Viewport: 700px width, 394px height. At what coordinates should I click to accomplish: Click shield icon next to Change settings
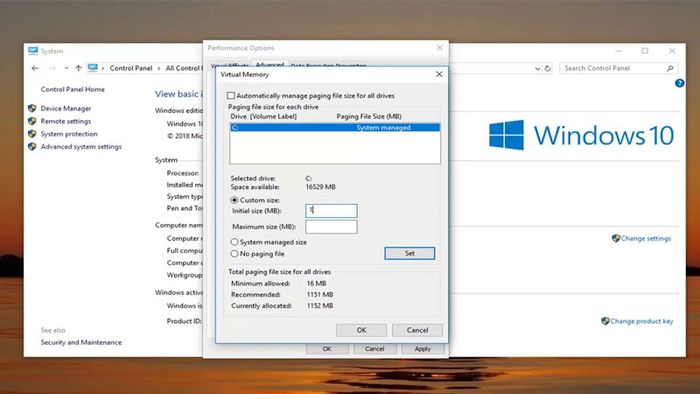[616, 238]
